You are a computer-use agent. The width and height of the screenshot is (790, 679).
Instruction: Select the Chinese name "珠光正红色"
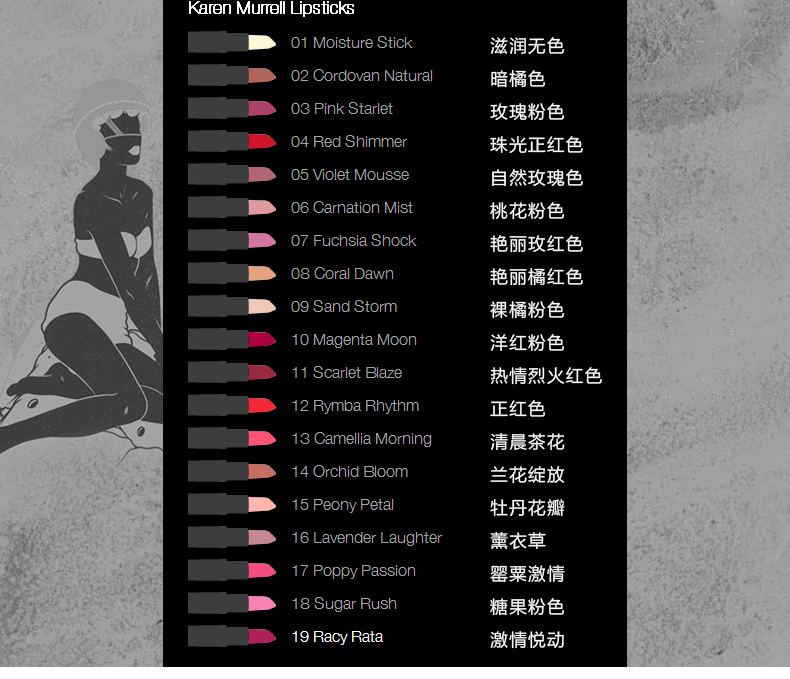tap(537, 145)
